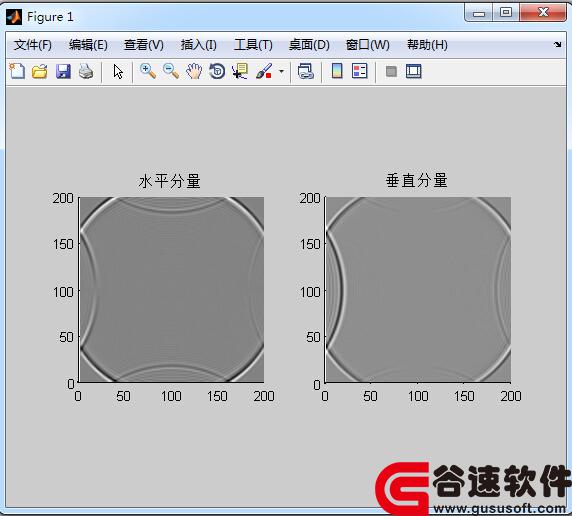The width and height of the screenshot is (572, 516).
Task: Activate the Zoom Out tool
Action: coord(171,71)
